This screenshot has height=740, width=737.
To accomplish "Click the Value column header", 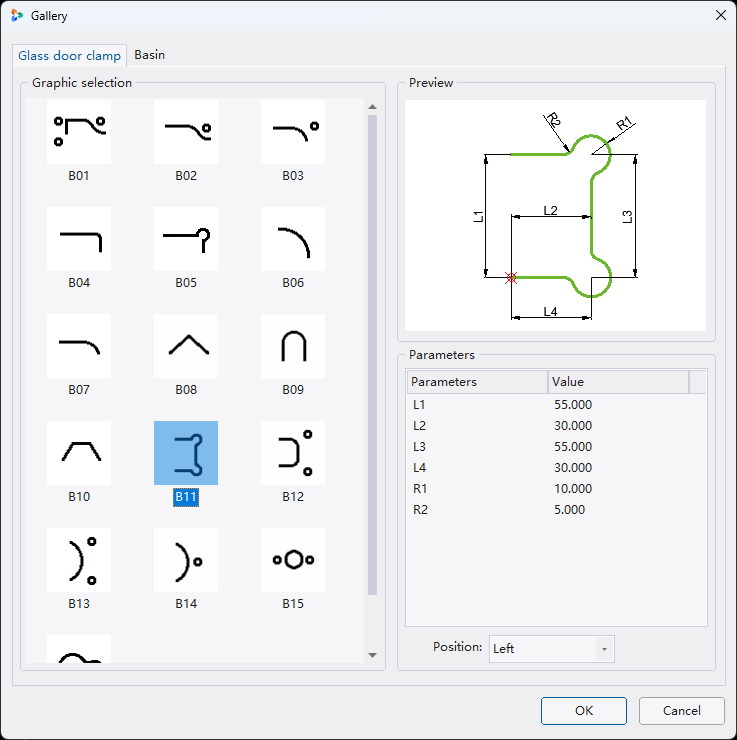I will [x=618, y=382].
